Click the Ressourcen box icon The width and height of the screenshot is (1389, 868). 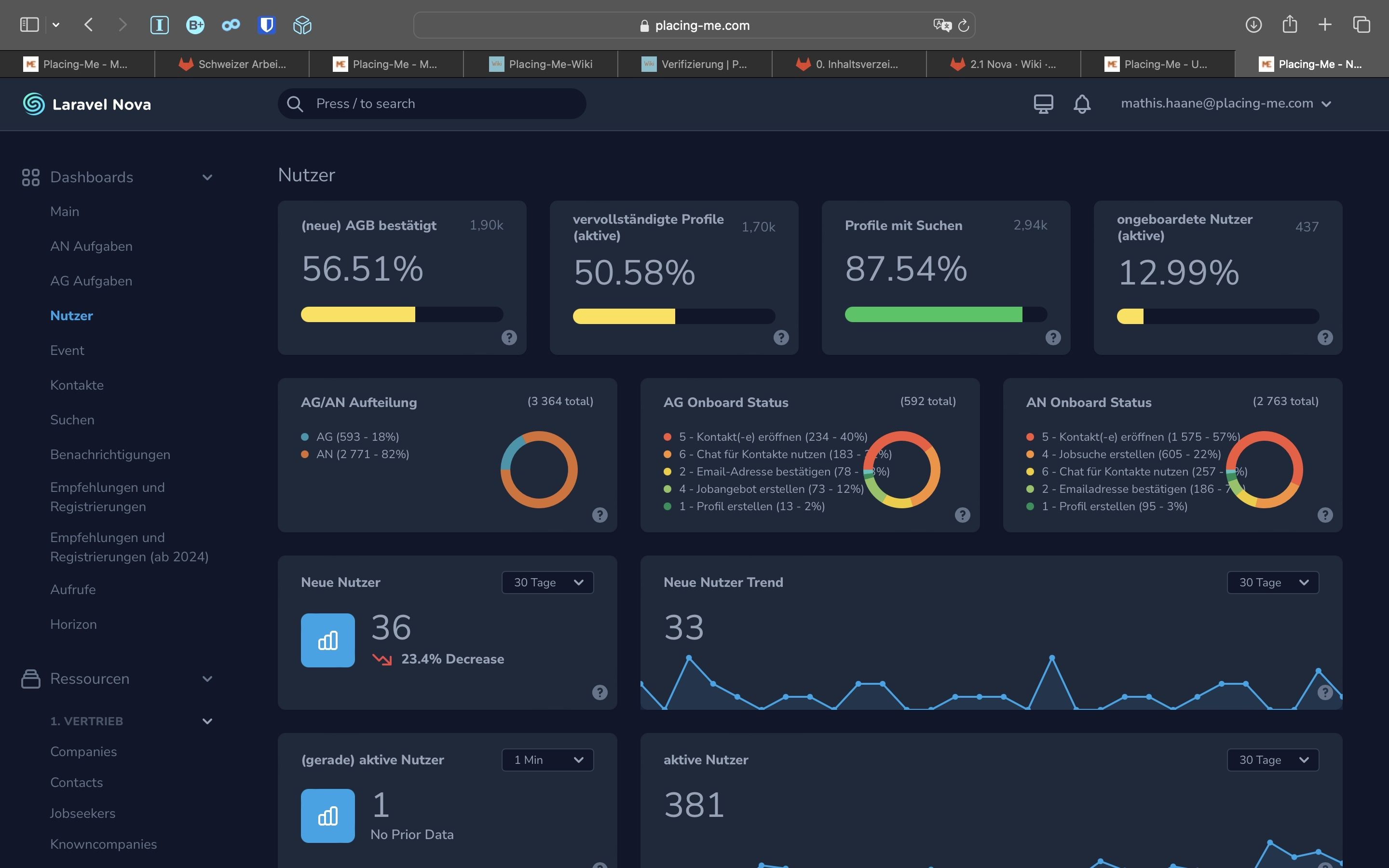[30, 678]
